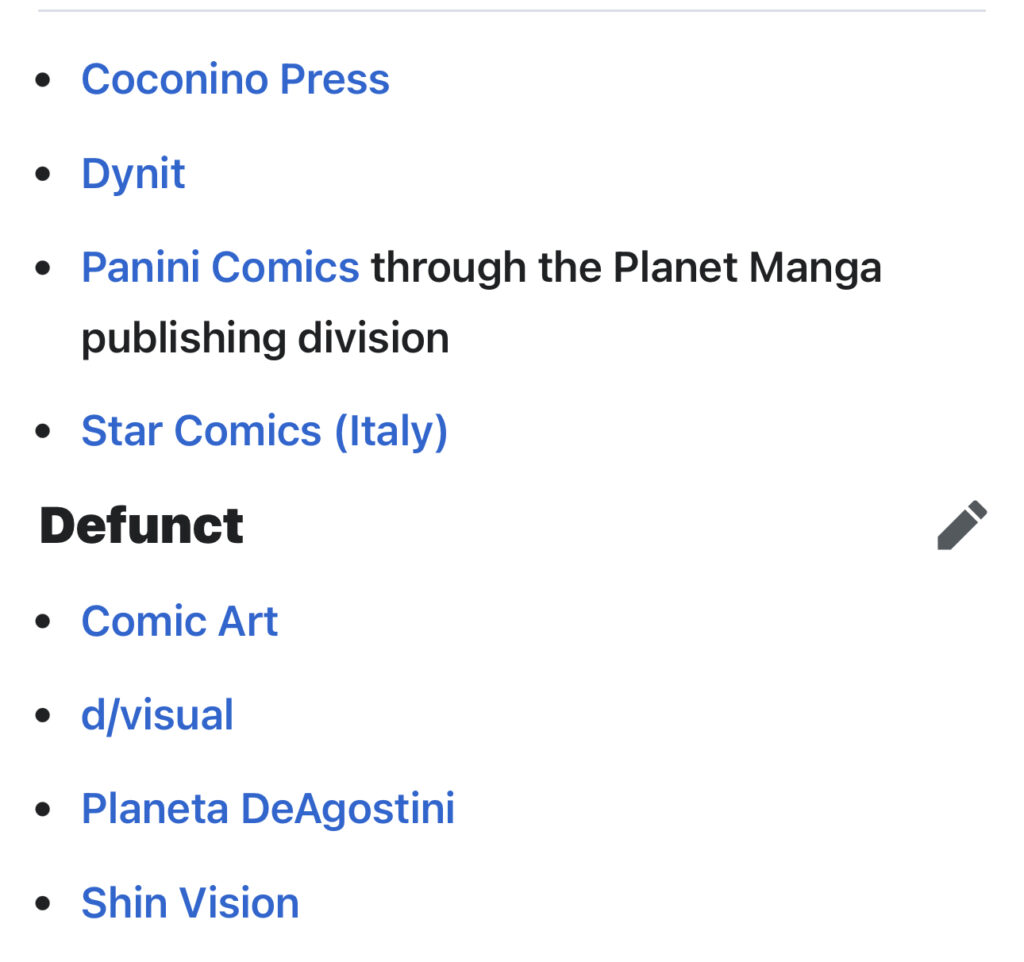Click the Defunct section heading
The image size is (1024, 962).
pyautogui.click(x=141, y=526)
